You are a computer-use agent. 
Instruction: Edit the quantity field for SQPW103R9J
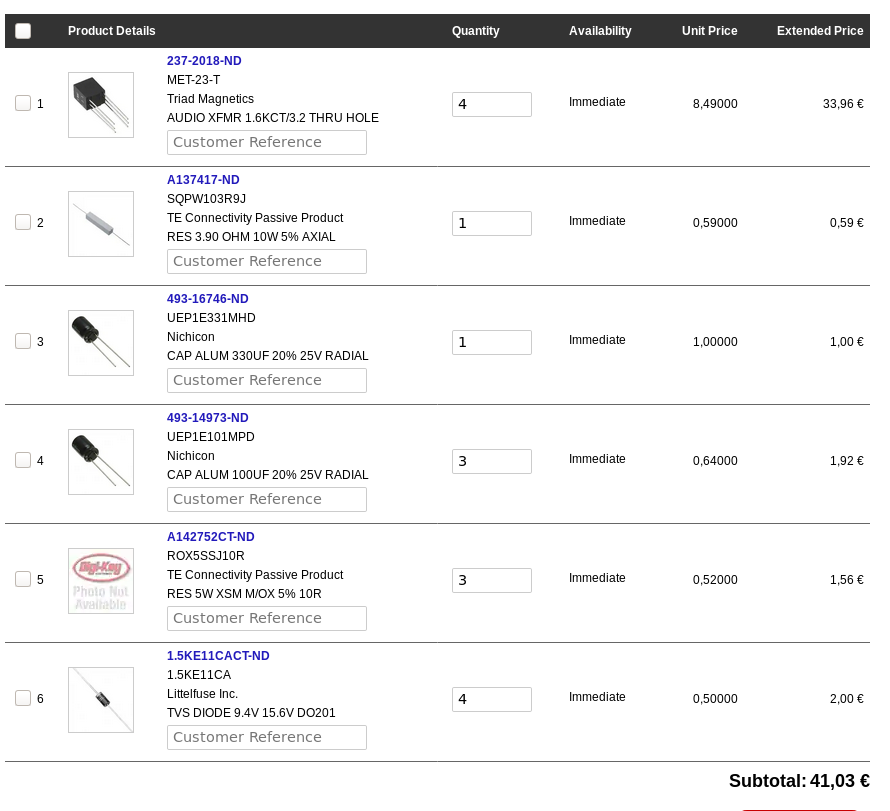[x=492, y=223]
